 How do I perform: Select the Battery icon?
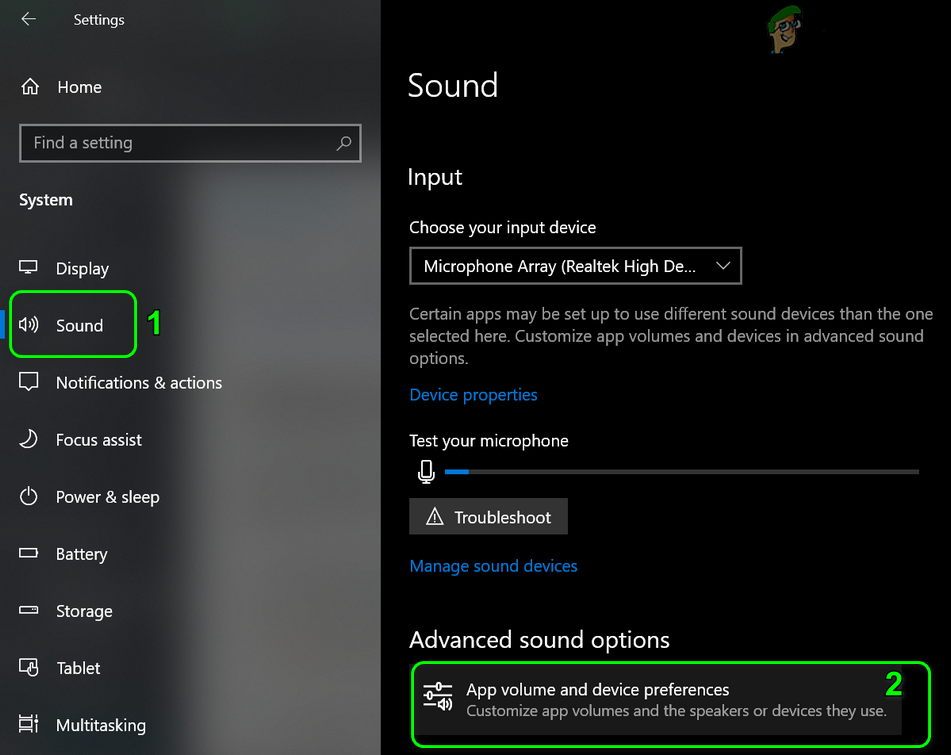tap(29, 553)
